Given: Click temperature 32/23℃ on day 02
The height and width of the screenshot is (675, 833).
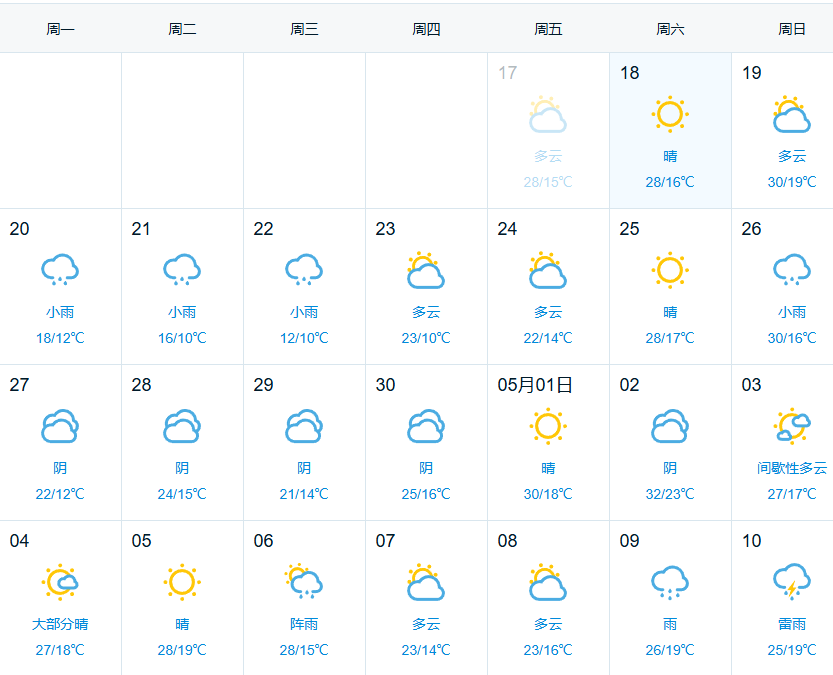Looking at the screenshot, I should [x=670, y=494].
